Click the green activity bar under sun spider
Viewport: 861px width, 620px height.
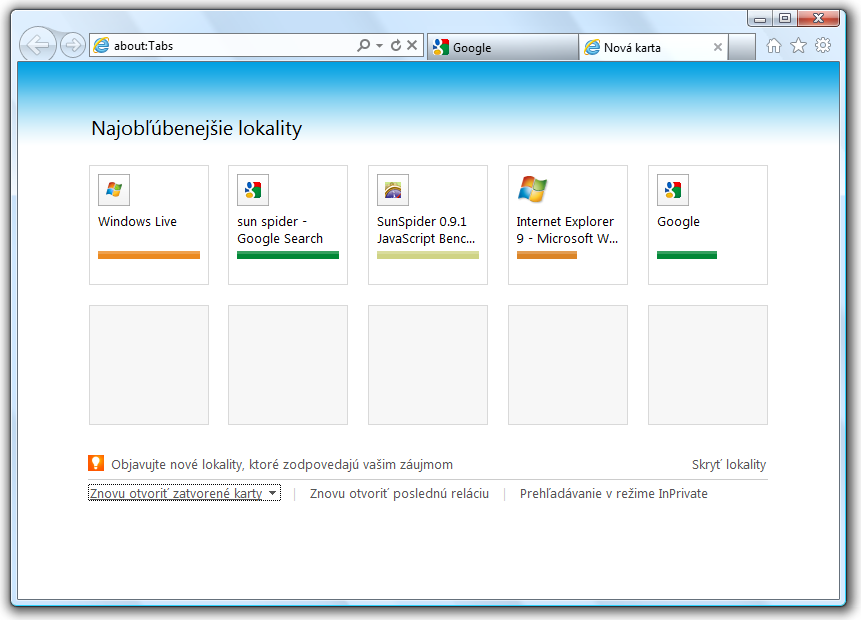tap(288, 255)
